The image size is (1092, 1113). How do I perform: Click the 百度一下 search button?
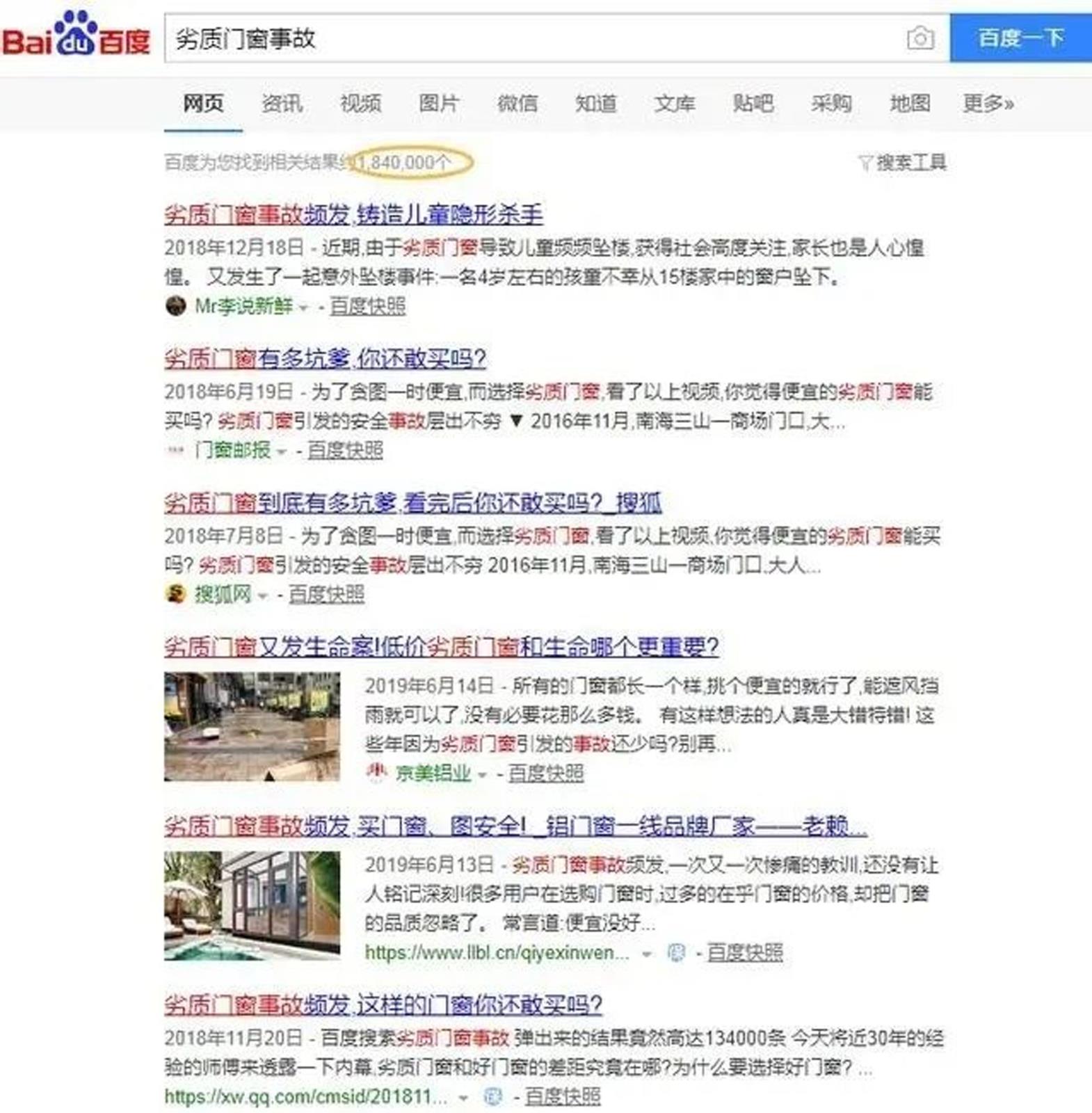pos(1021,38)
